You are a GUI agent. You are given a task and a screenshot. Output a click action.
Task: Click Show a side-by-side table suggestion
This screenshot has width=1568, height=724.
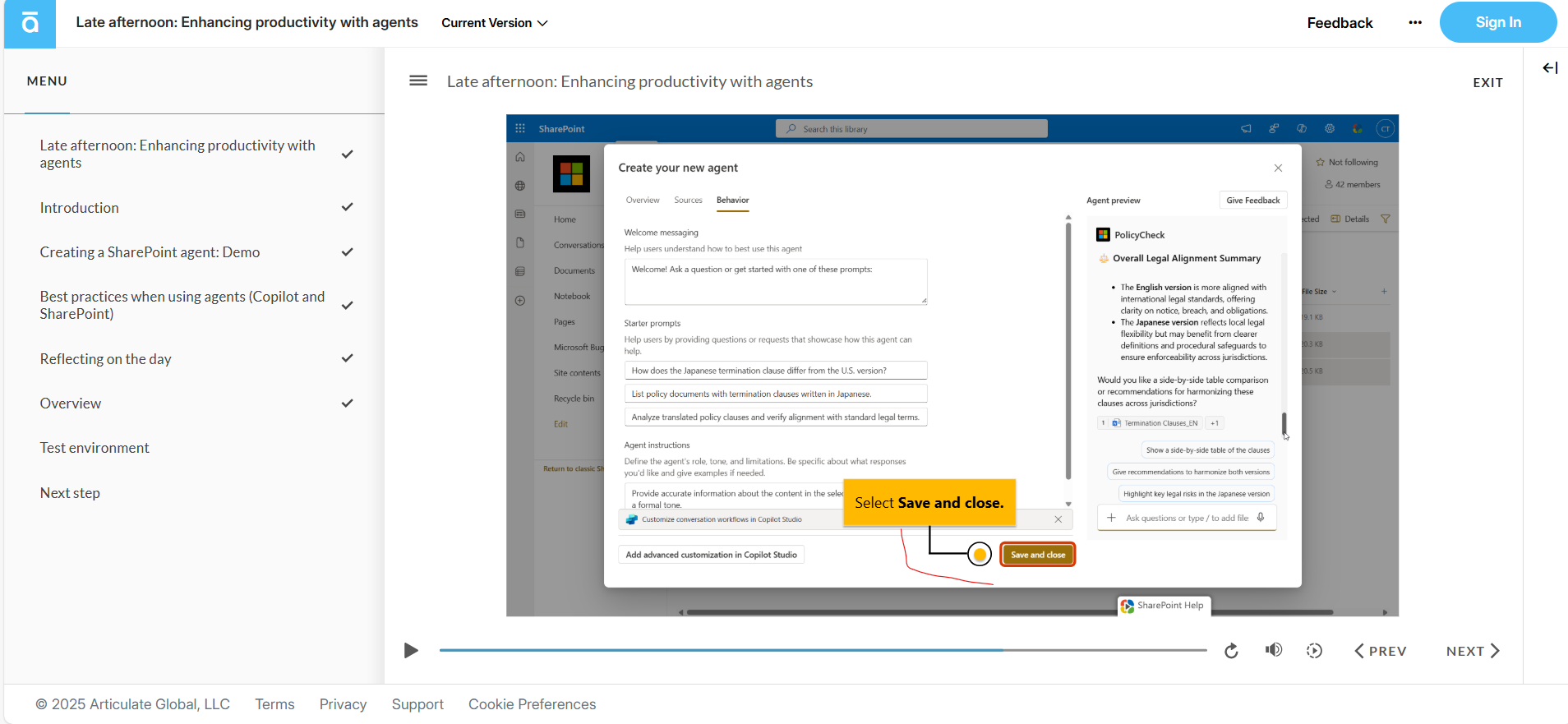pos(1207,450)
